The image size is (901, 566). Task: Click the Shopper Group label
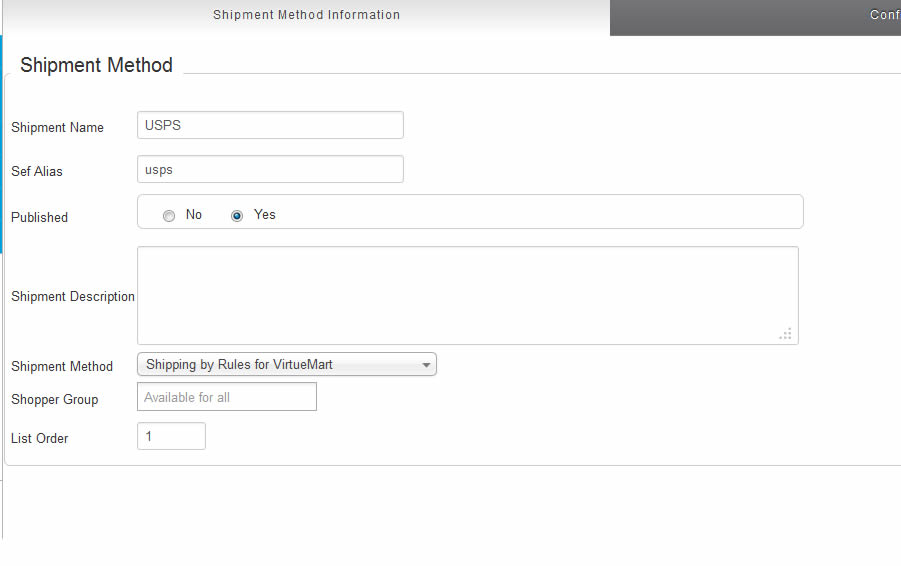pyautogui.click(x=55, y=399)
